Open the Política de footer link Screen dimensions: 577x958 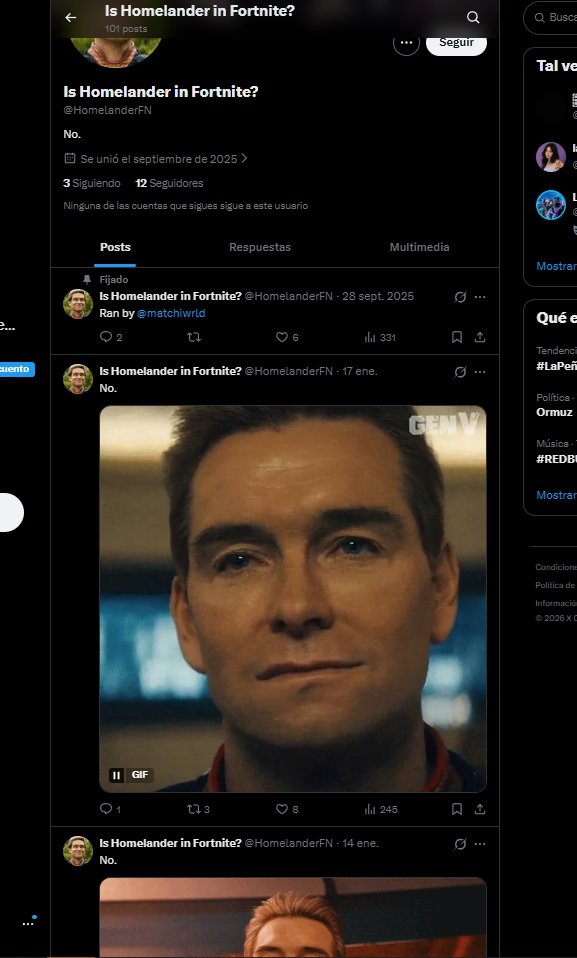point(555,585)
